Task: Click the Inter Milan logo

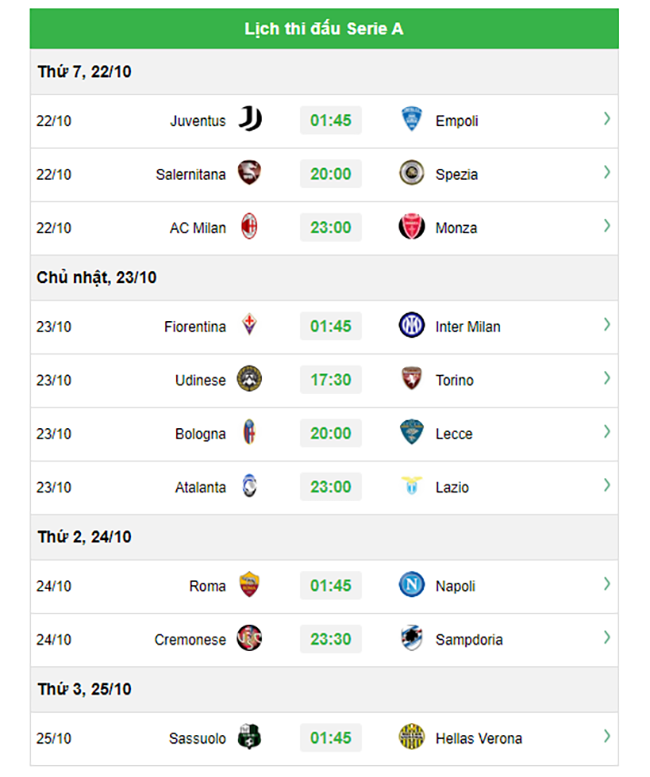Action: (411, 326)
